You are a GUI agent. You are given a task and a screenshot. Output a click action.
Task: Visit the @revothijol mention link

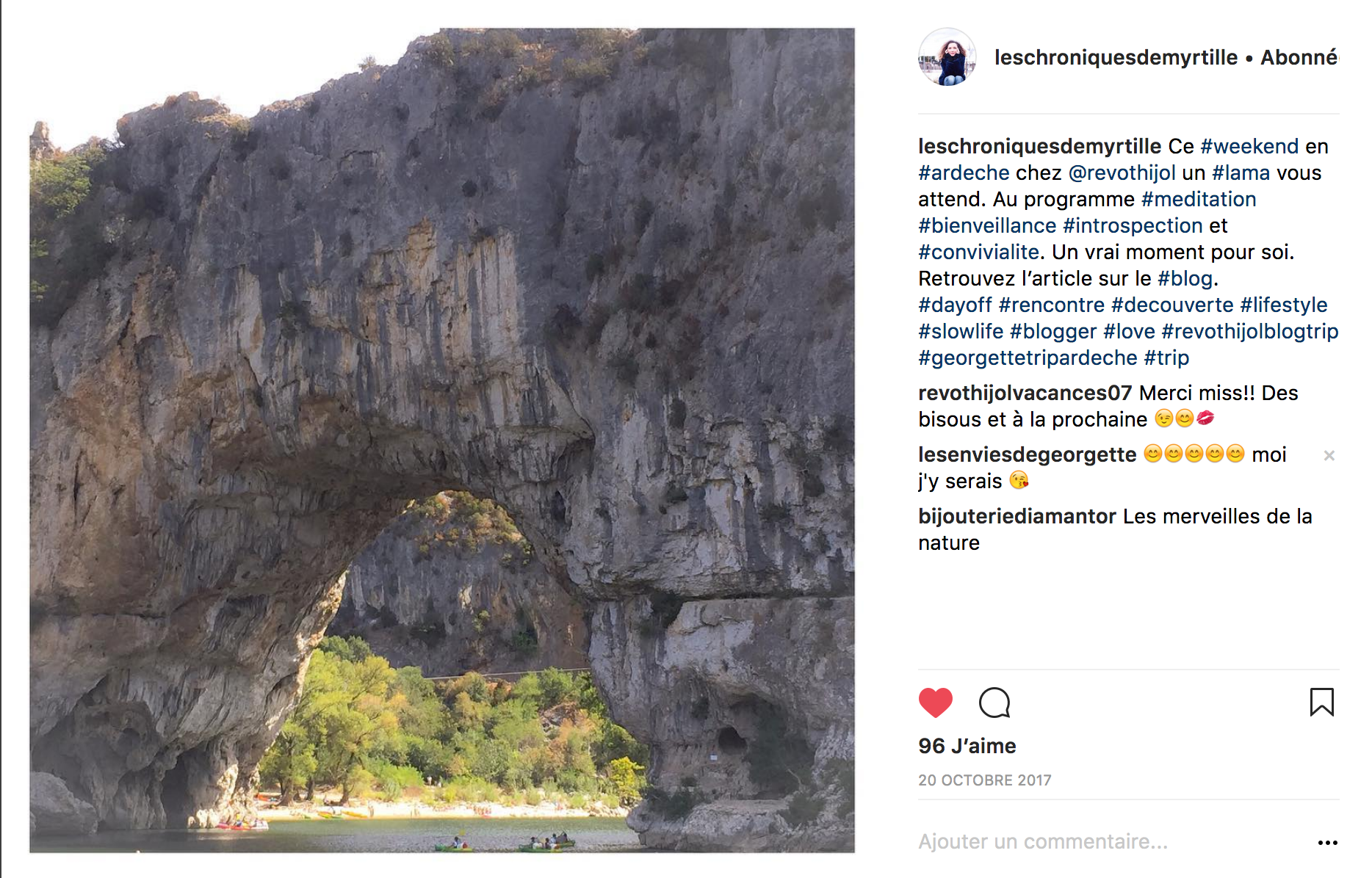tap(1122, 173)
